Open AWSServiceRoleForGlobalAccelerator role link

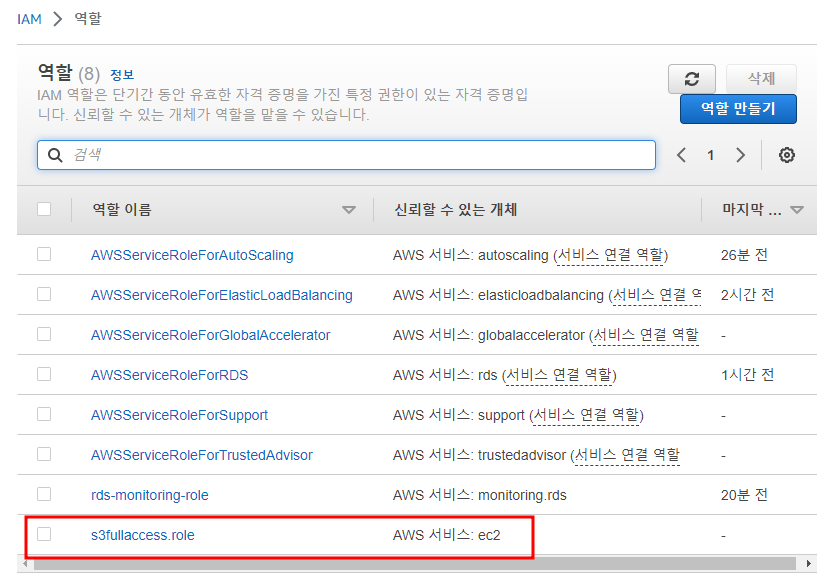pyautogui.click(x=210, y=335)
